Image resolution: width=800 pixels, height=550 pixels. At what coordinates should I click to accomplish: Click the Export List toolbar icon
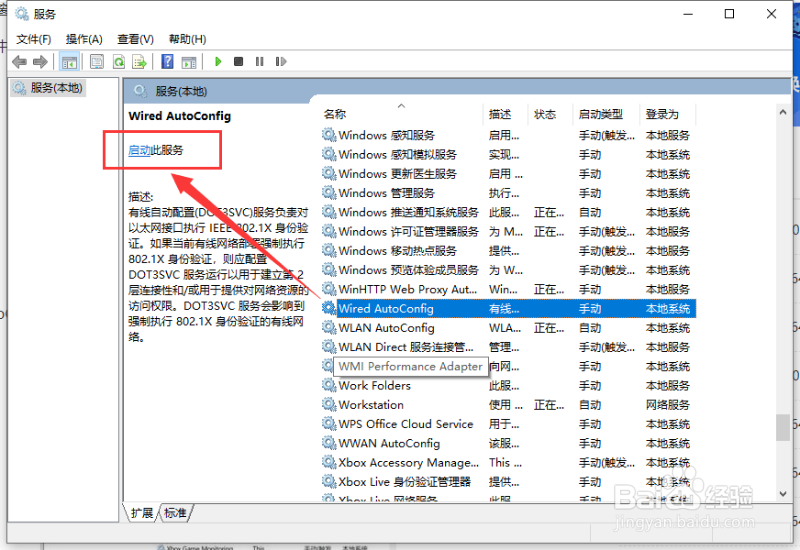click(x=139, y=62)
